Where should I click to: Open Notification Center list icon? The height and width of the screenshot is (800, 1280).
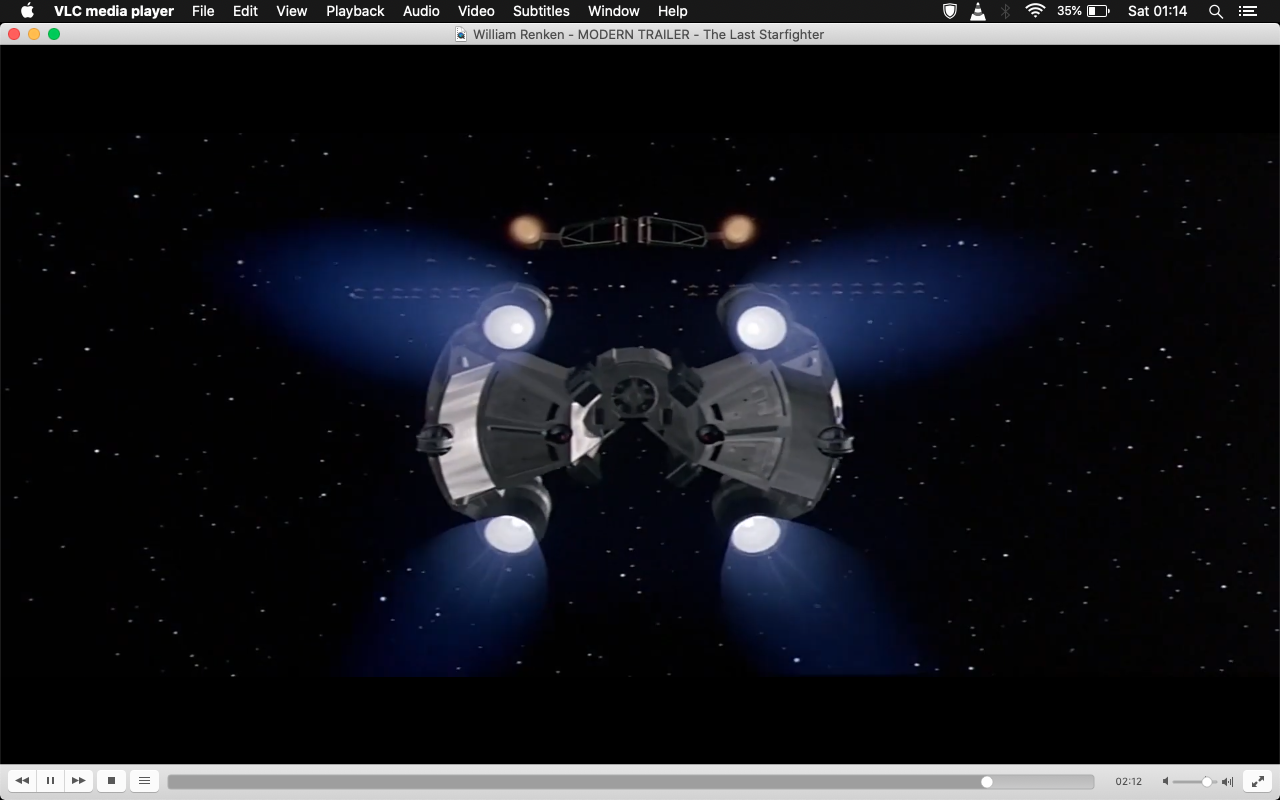1247,11
